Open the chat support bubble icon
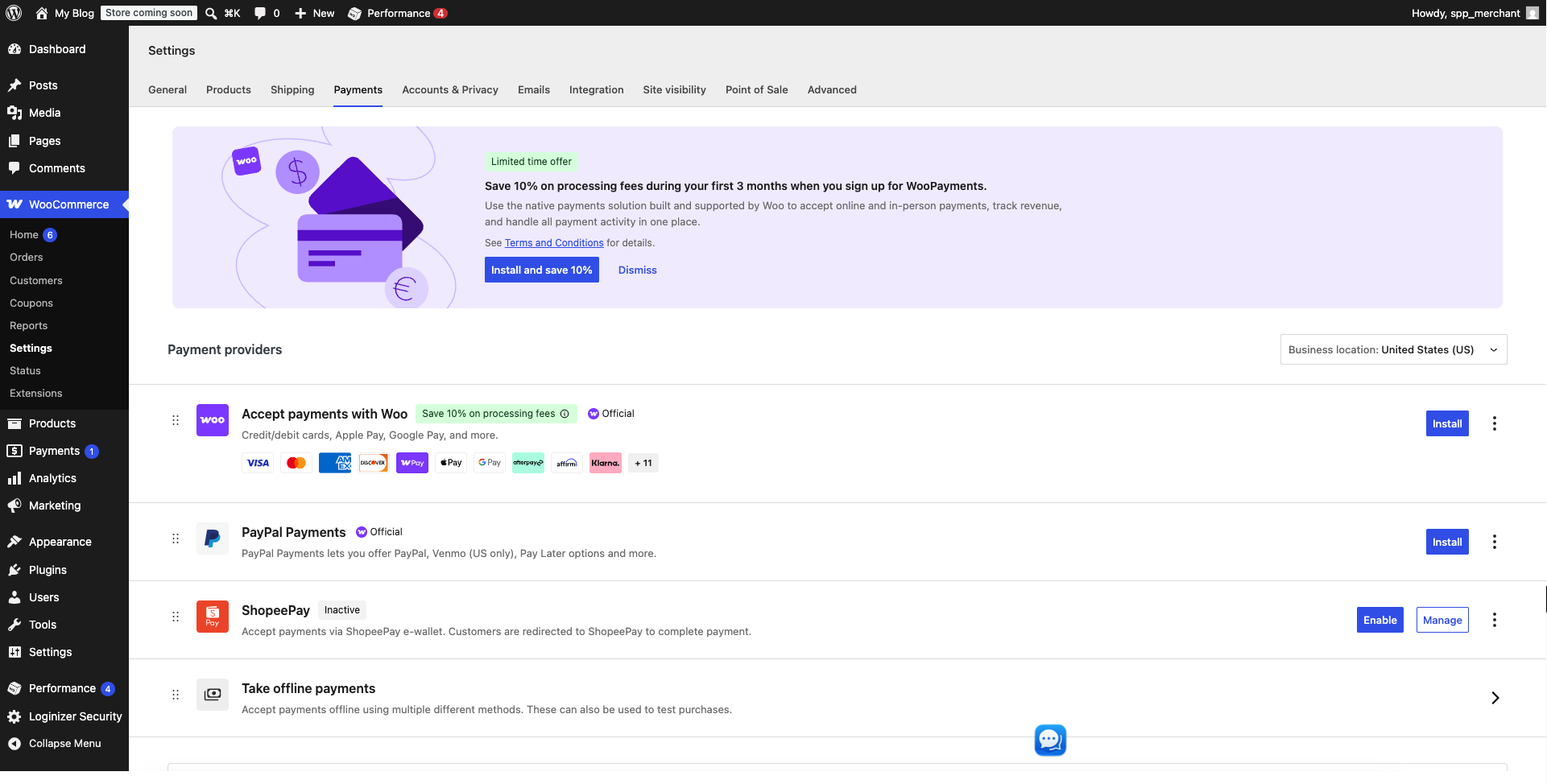Image resolution: width=1547 pixels, height=784 pixels. [x=1050, y=740]
